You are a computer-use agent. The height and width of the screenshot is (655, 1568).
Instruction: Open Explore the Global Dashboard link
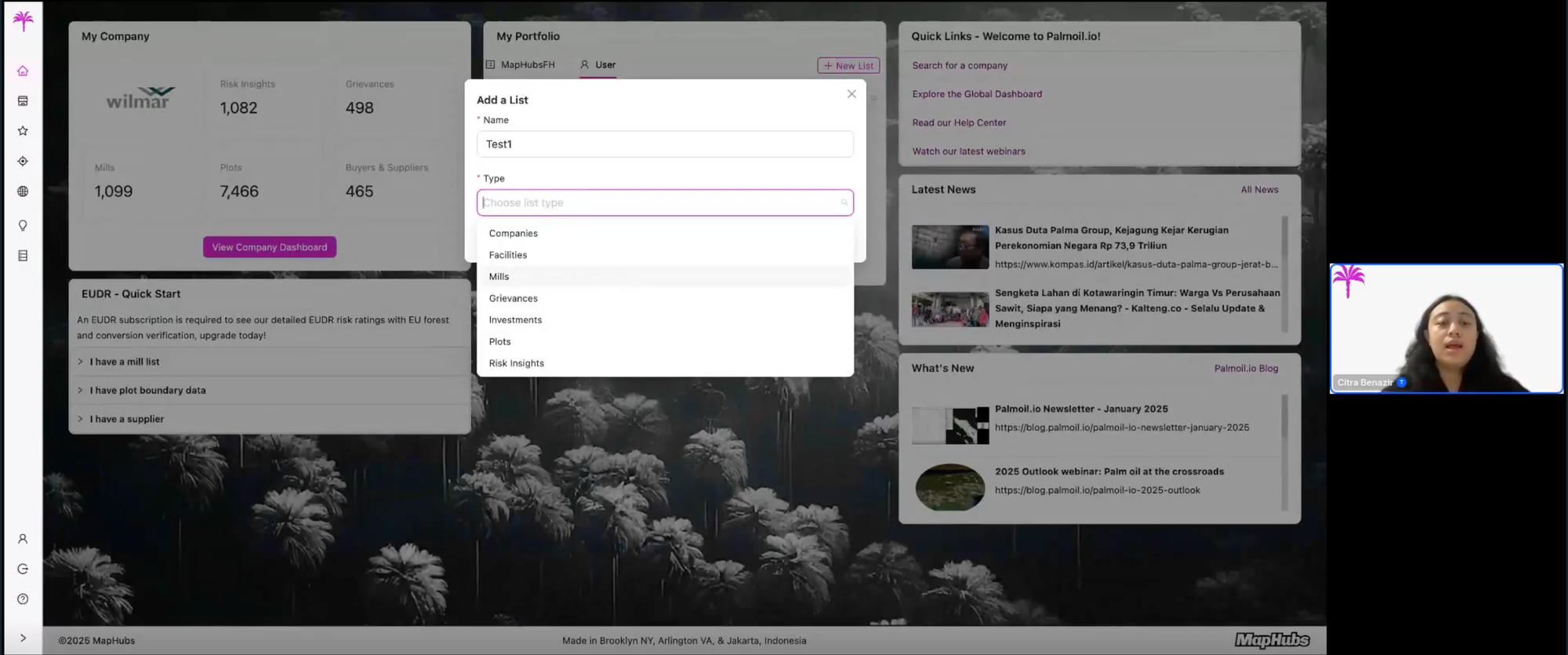977,94
